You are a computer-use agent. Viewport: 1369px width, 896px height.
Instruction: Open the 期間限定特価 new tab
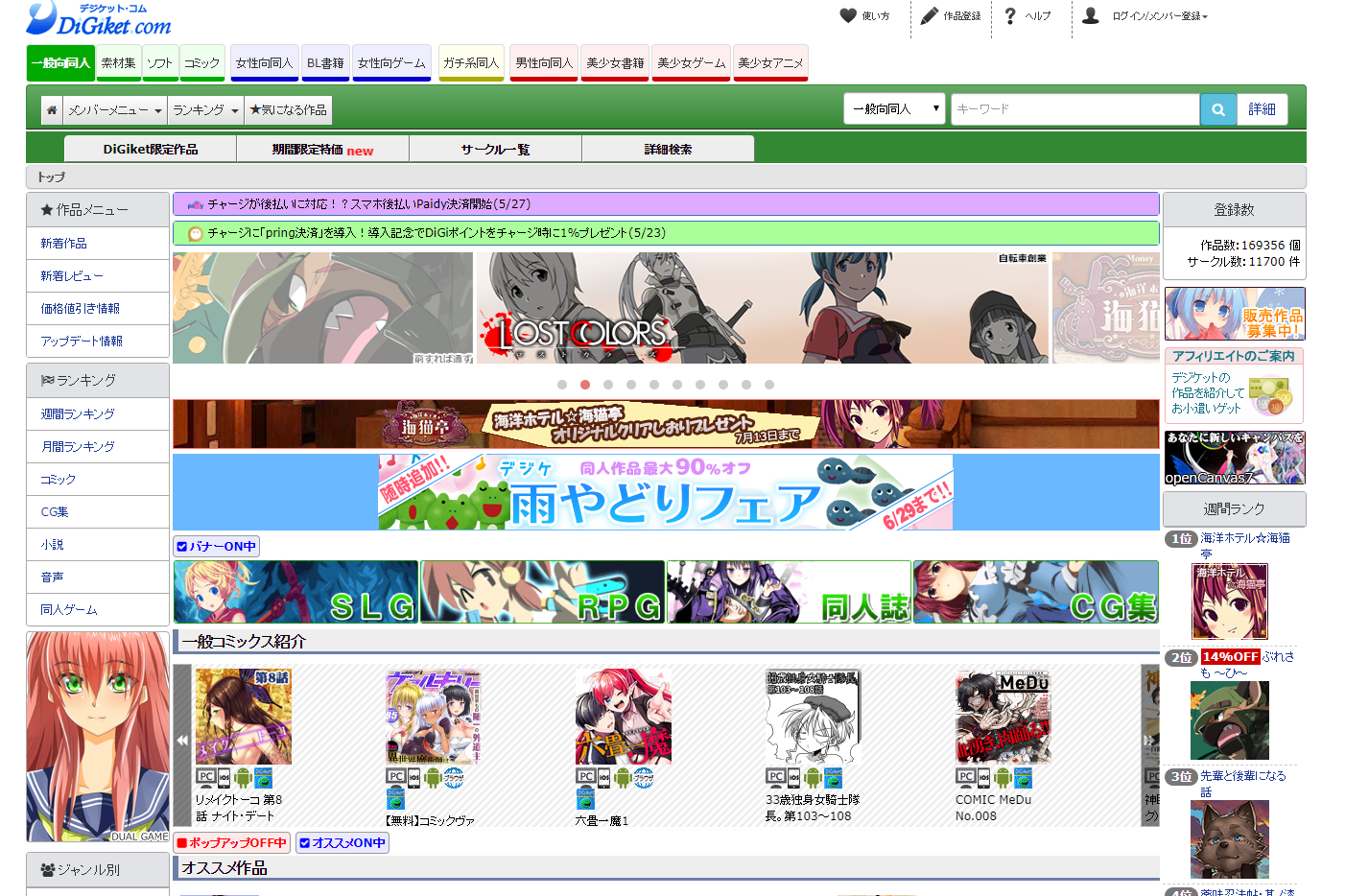322,149
